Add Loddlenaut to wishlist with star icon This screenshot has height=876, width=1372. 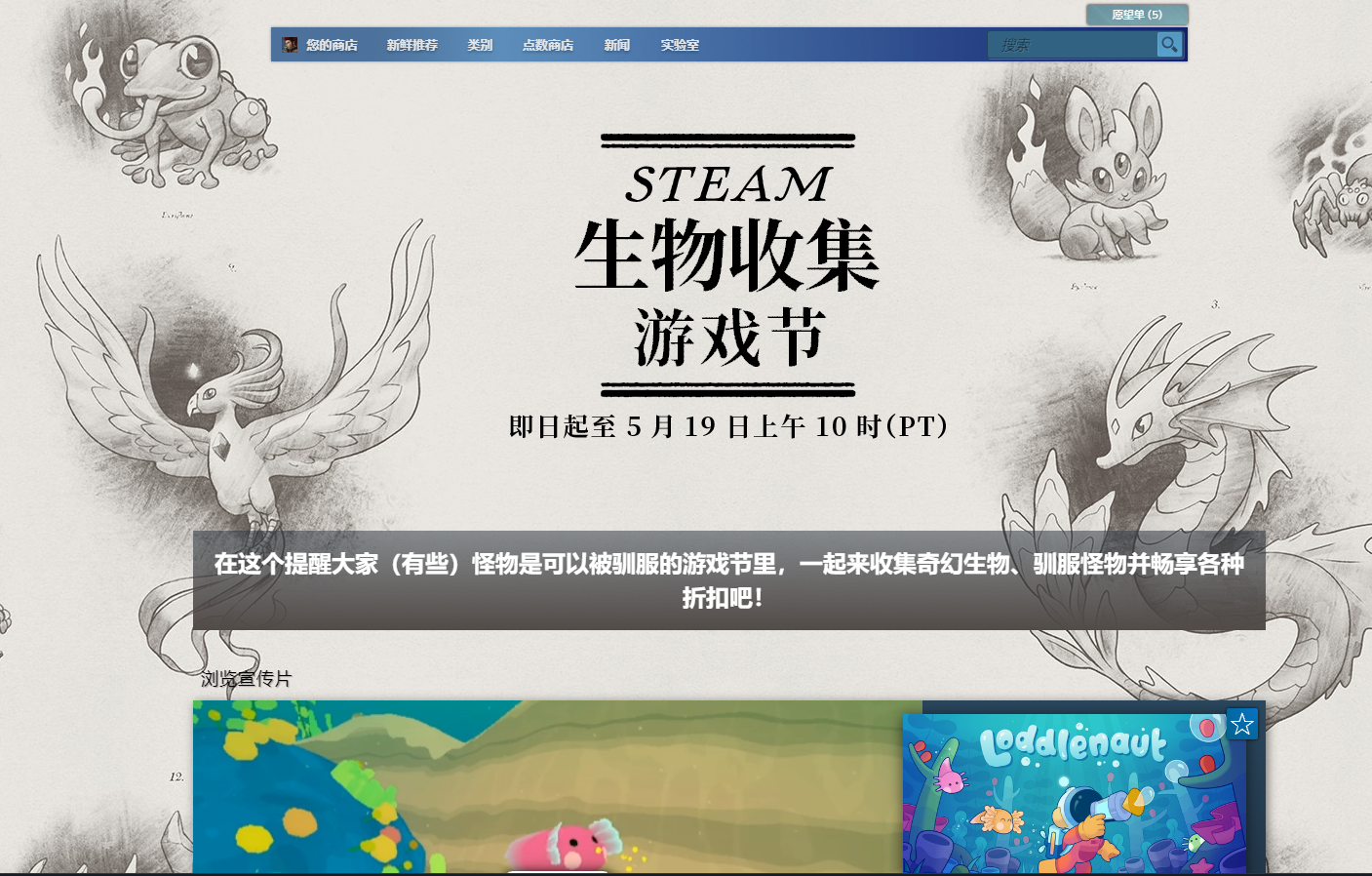click(x=1241, y=724)
